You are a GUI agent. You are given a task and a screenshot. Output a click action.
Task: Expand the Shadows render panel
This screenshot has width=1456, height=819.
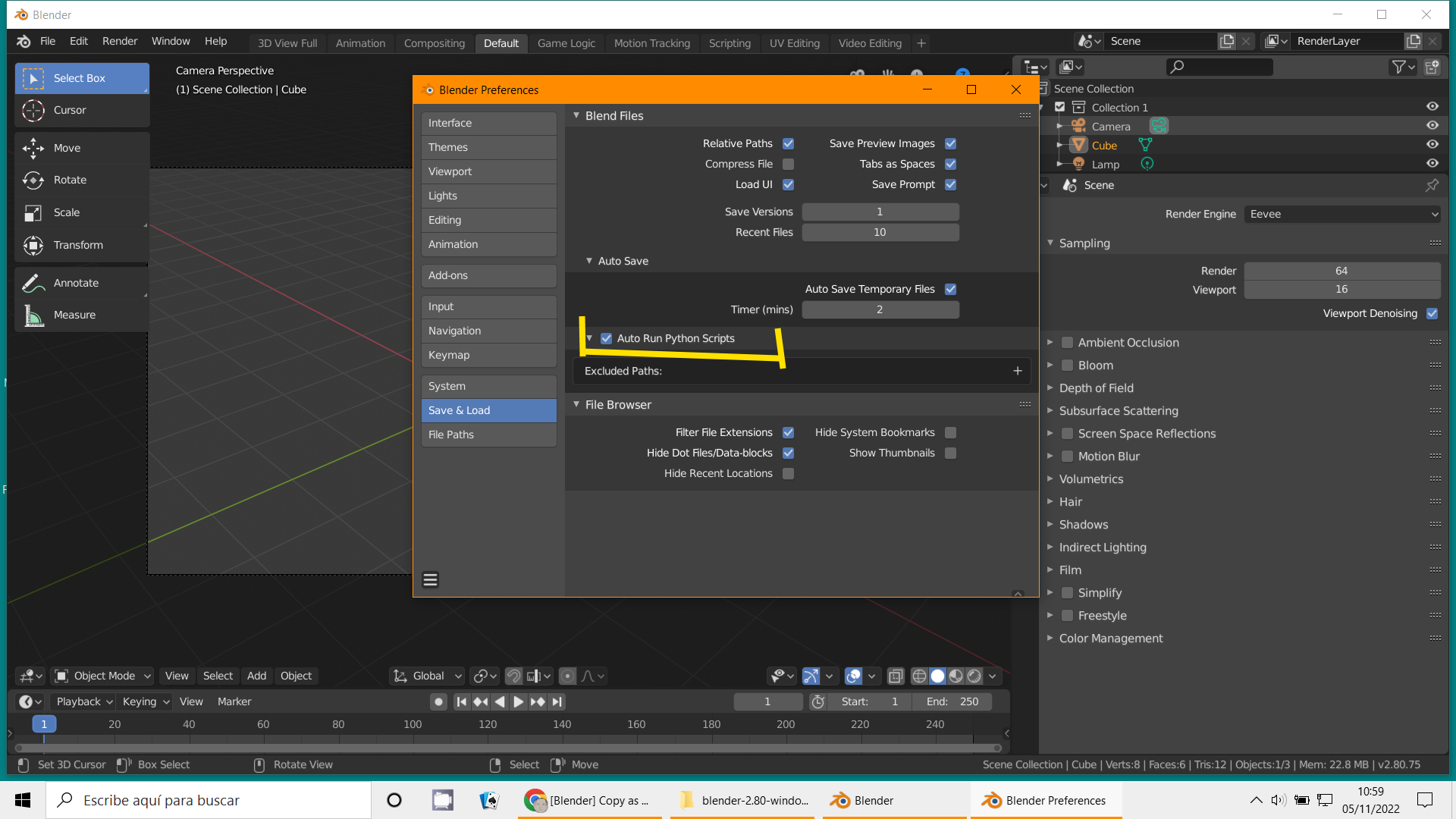tap(1083, 525)
